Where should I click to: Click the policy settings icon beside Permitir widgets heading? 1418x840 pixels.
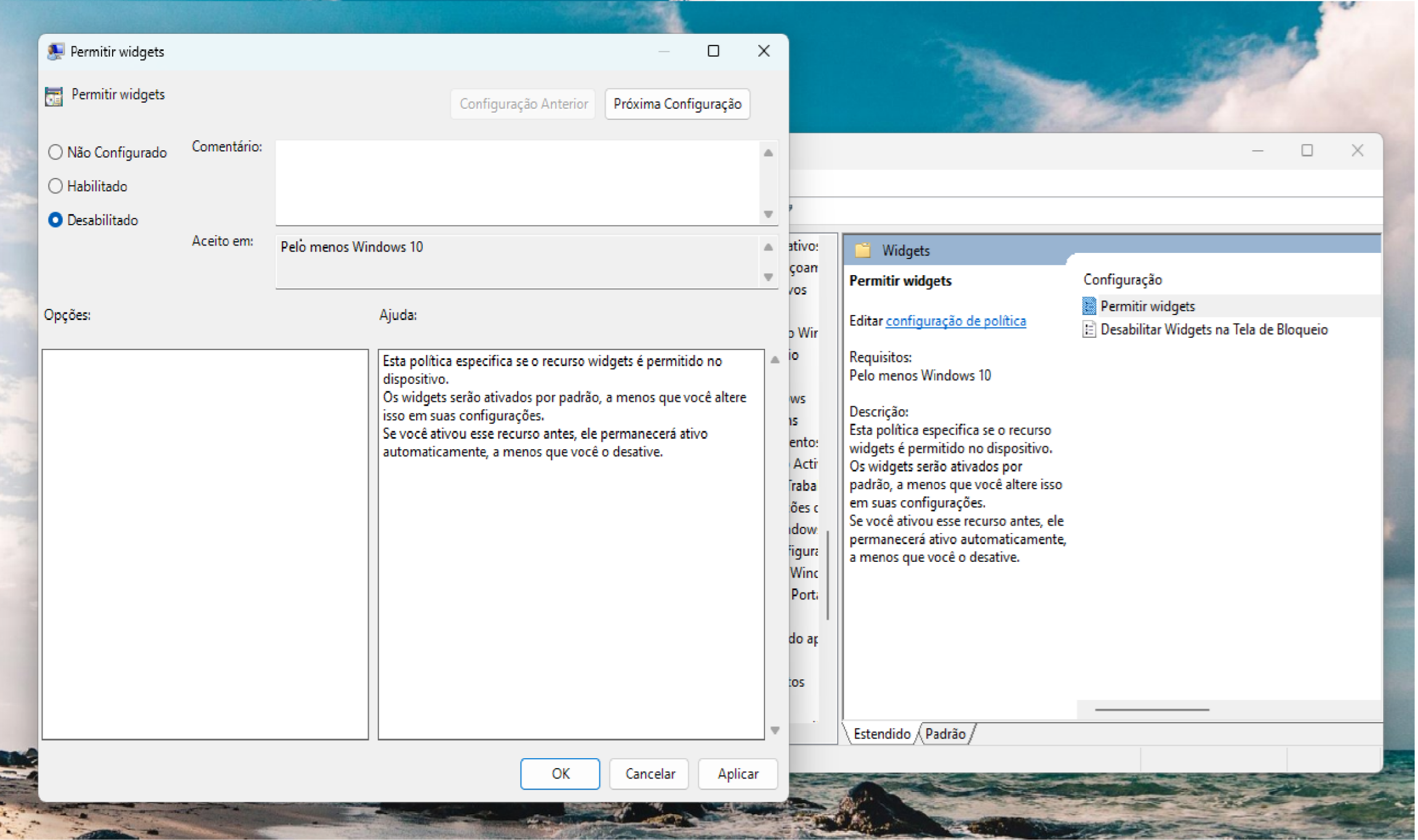coord(54,96)
